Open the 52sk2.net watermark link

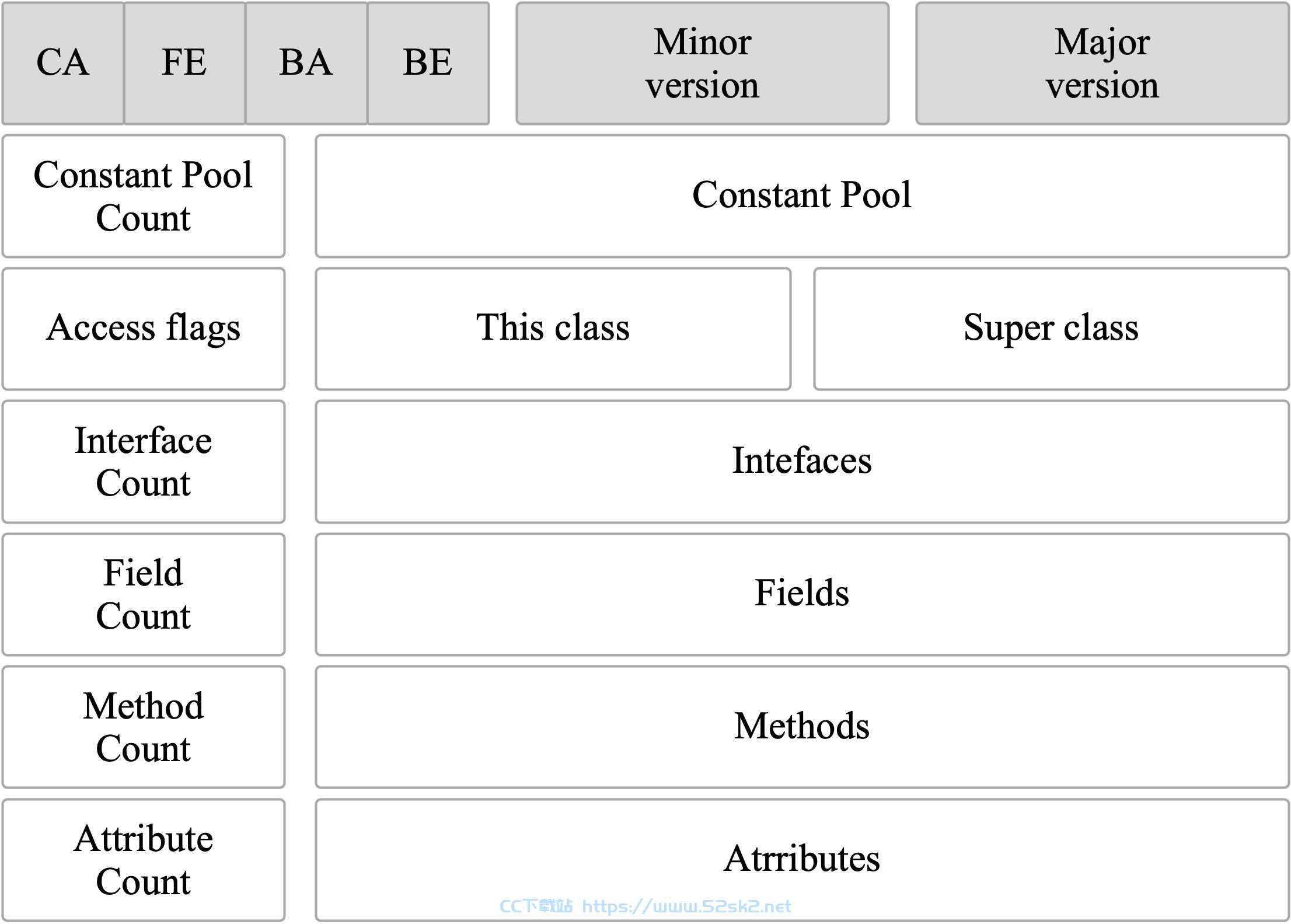click(x=687, y=906)
